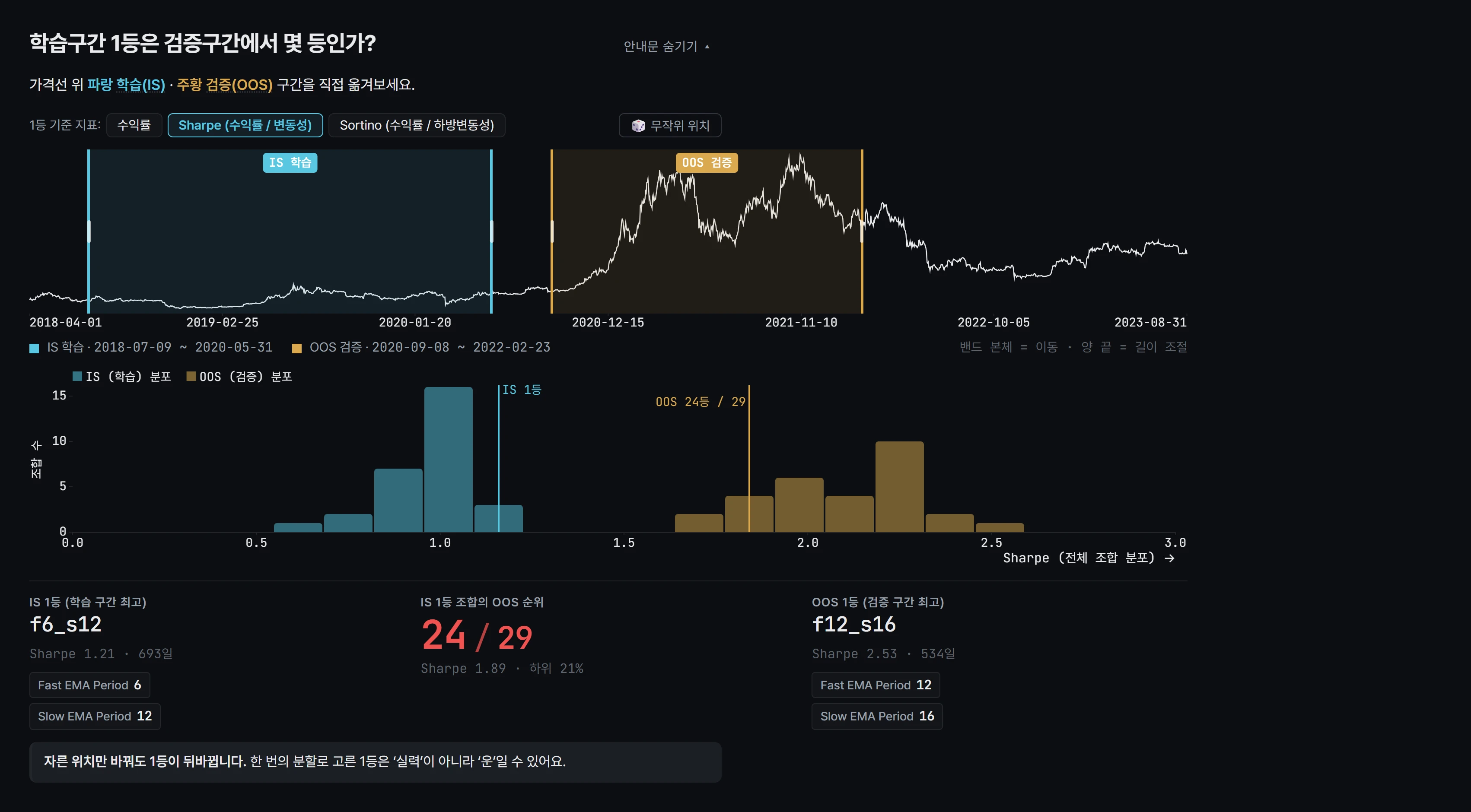Click the OOS (검증) 분포 legend square

191,377
